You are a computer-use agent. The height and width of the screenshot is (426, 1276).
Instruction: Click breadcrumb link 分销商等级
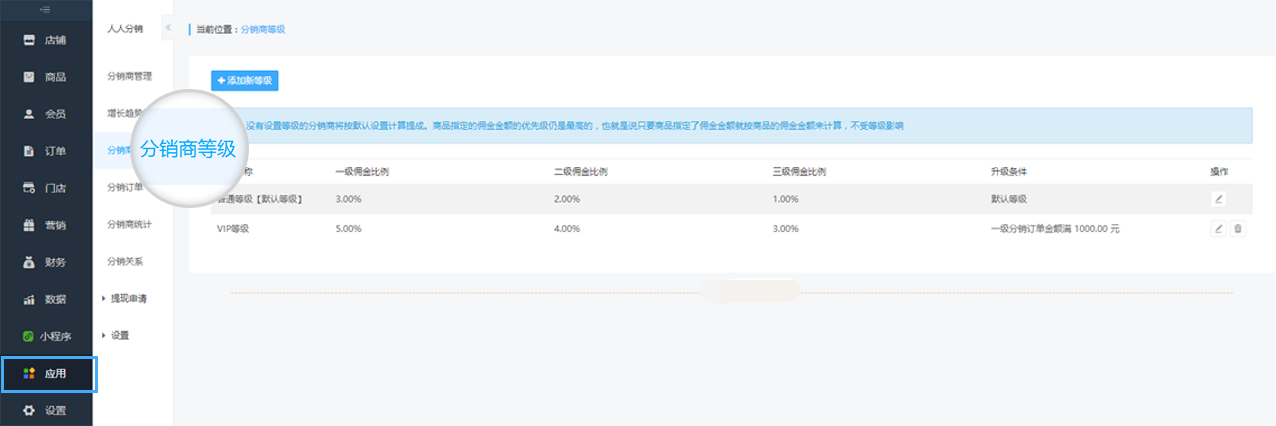(x=263, y=30)
